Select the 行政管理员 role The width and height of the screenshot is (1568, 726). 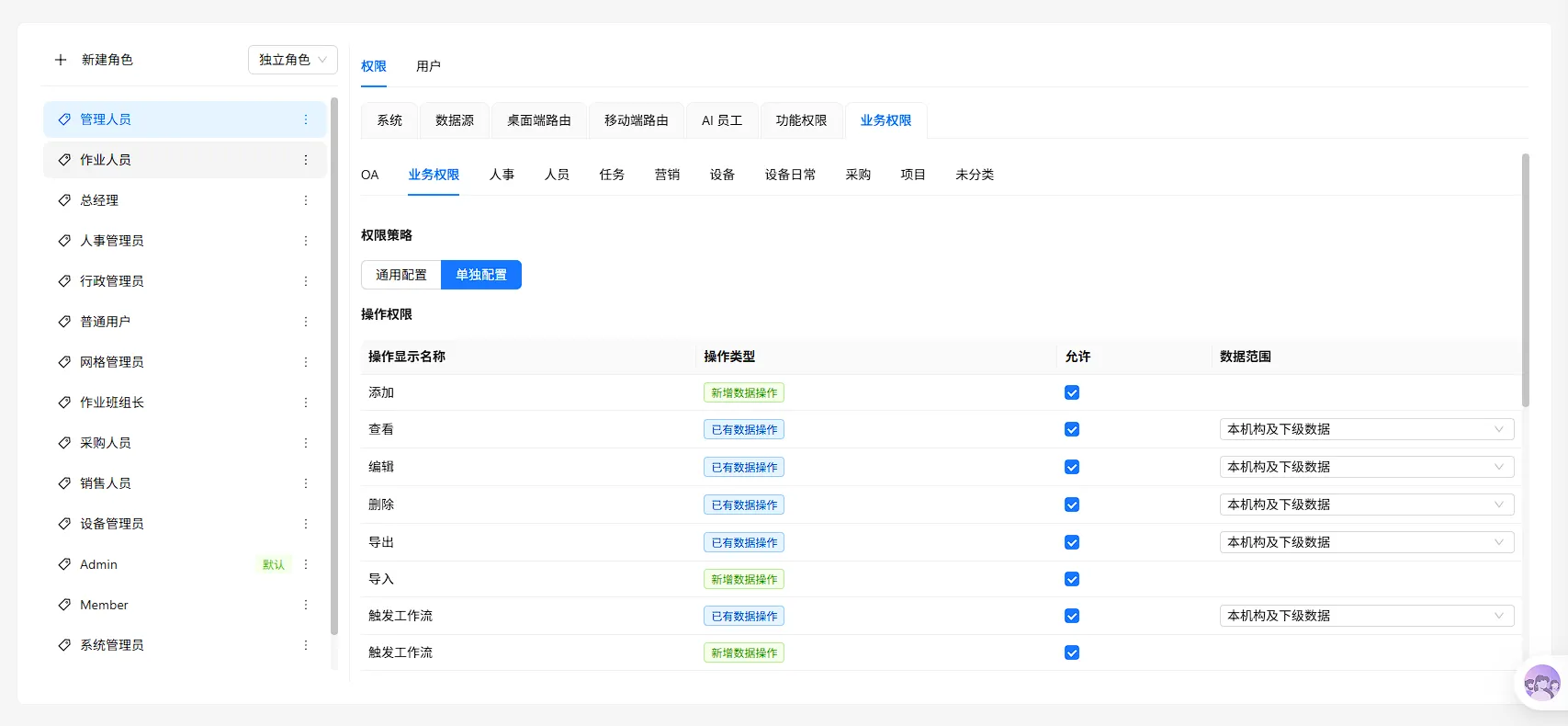[185, 281]
